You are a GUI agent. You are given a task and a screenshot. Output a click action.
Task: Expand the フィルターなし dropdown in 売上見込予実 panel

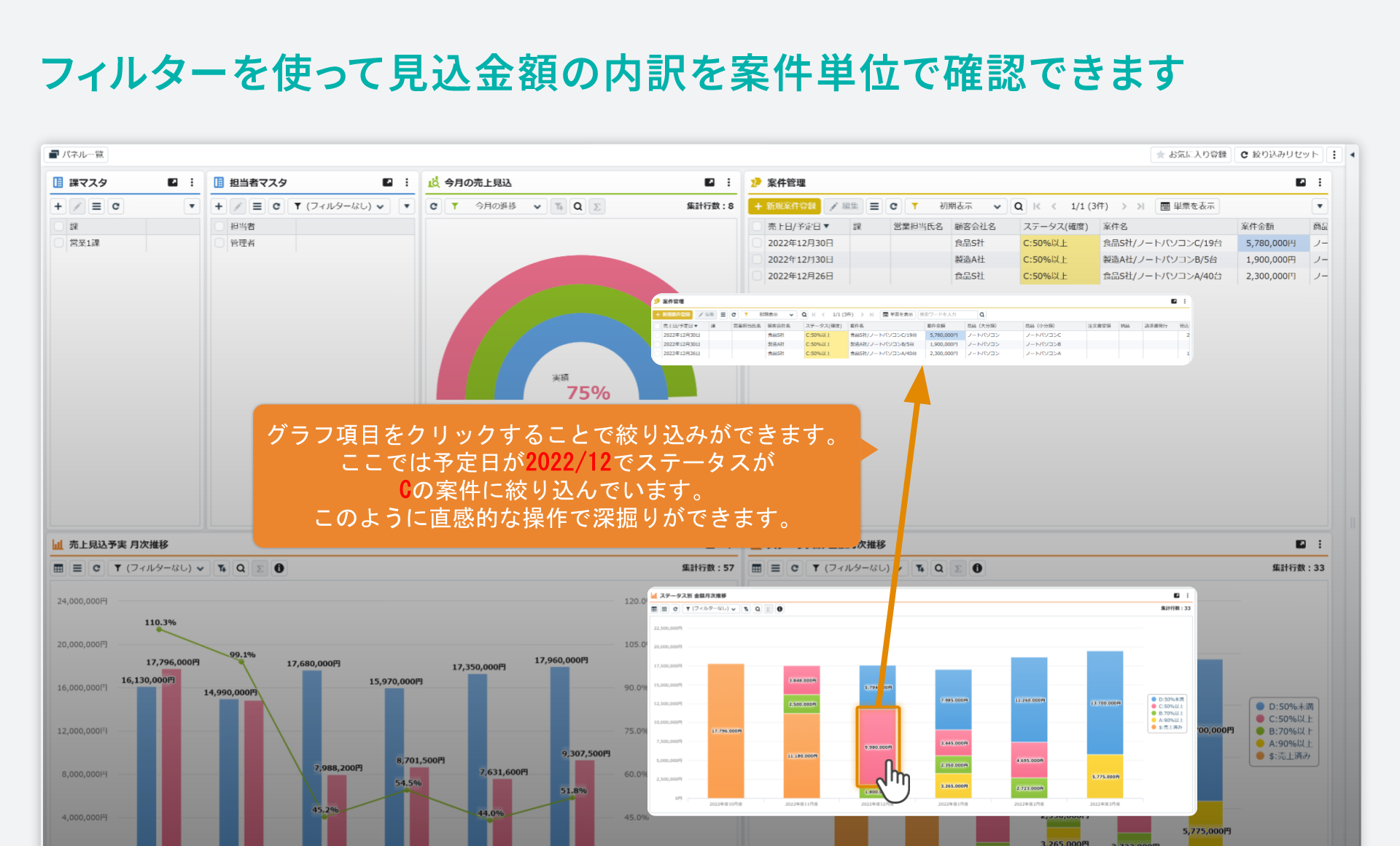point(159,567)
